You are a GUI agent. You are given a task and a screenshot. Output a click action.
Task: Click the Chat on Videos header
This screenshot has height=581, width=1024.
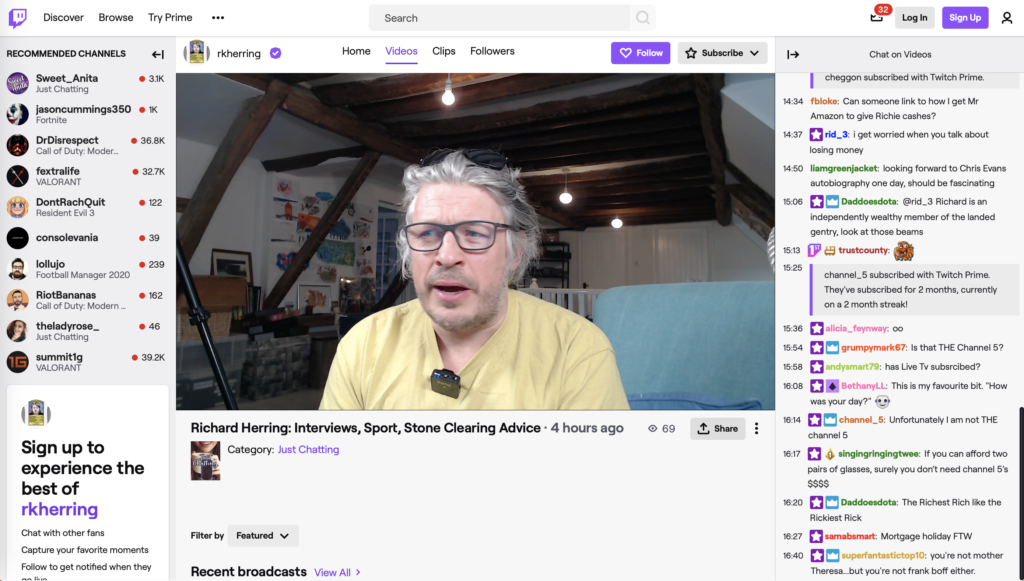(x=900, y=54)
